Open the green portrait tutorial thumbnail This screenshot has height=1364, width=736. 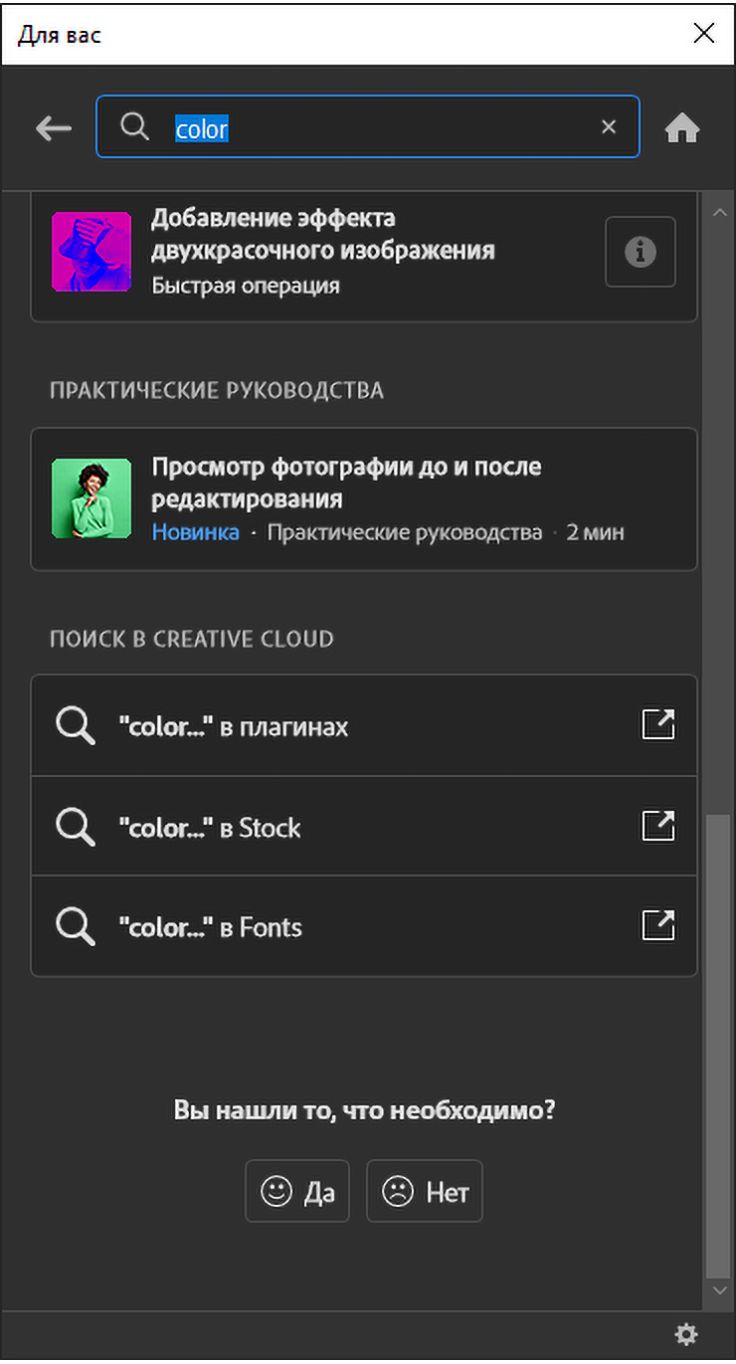click(x=91, y=499)
